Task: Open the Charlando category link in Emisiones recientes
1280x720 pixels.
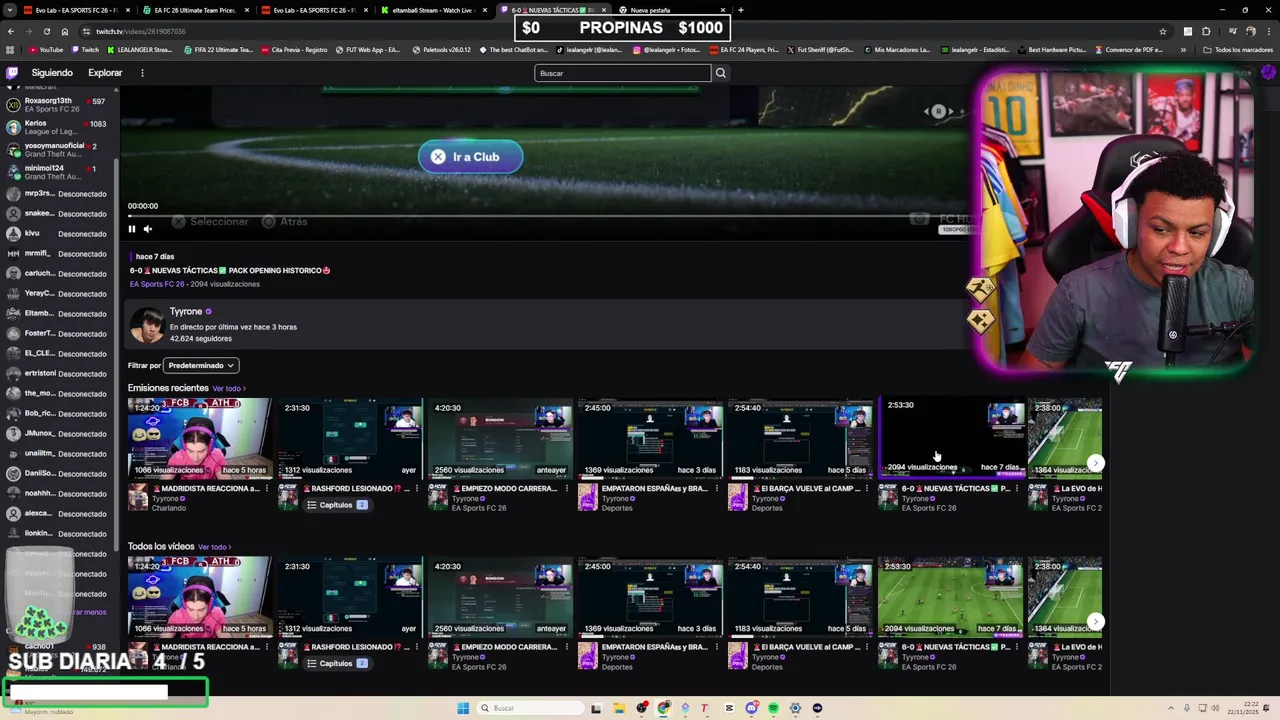Action: pos(169,508)
